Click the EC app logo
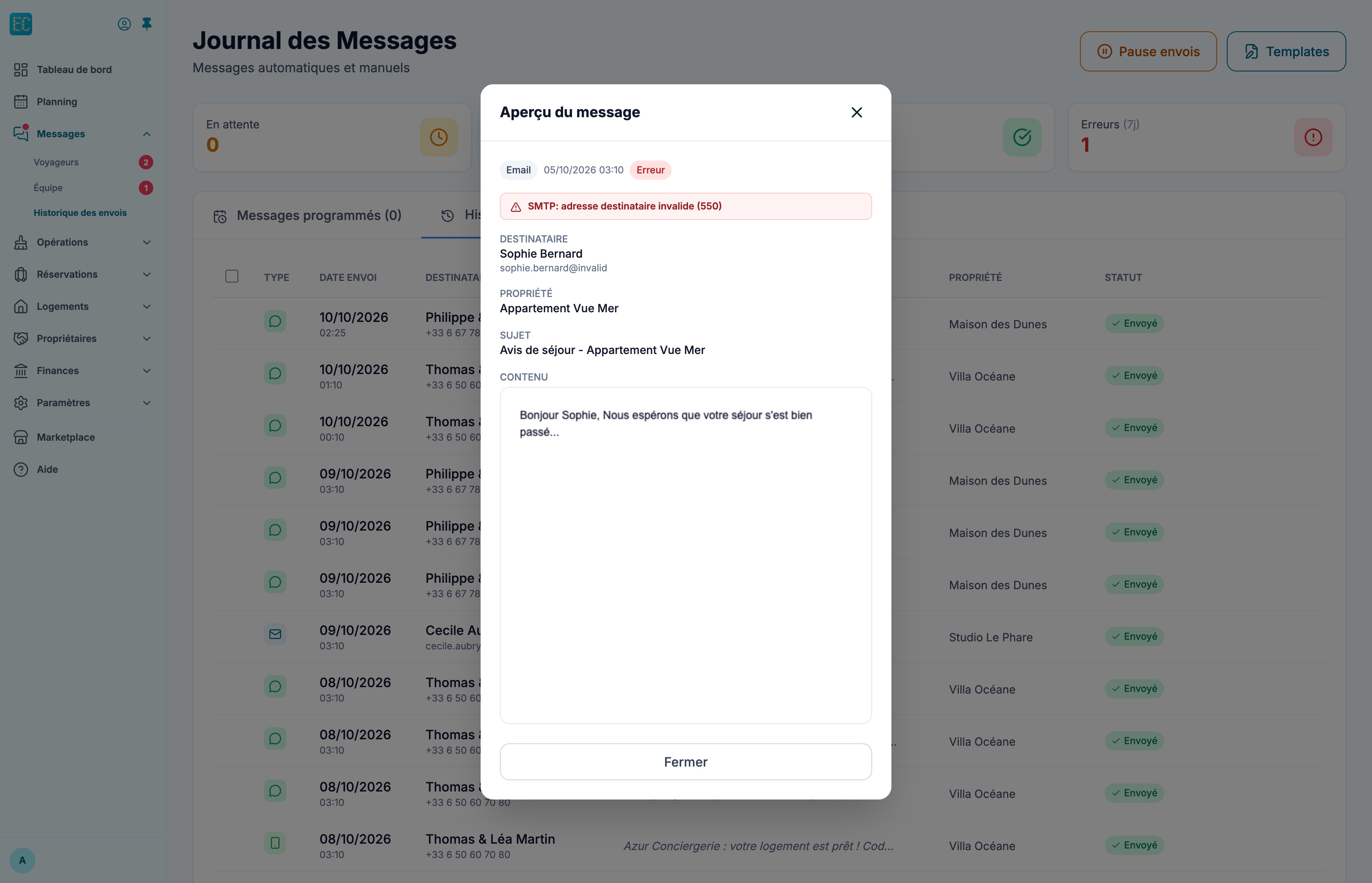 point(21,24)
